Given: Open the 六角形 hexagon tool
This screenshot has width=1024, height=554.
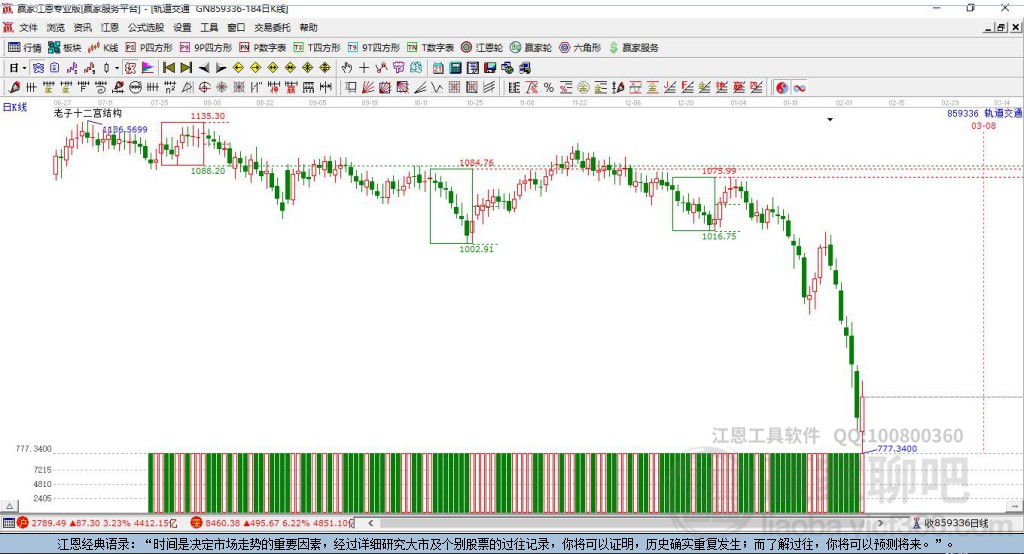Looking at the screenshot, I should tap(579, 47).
